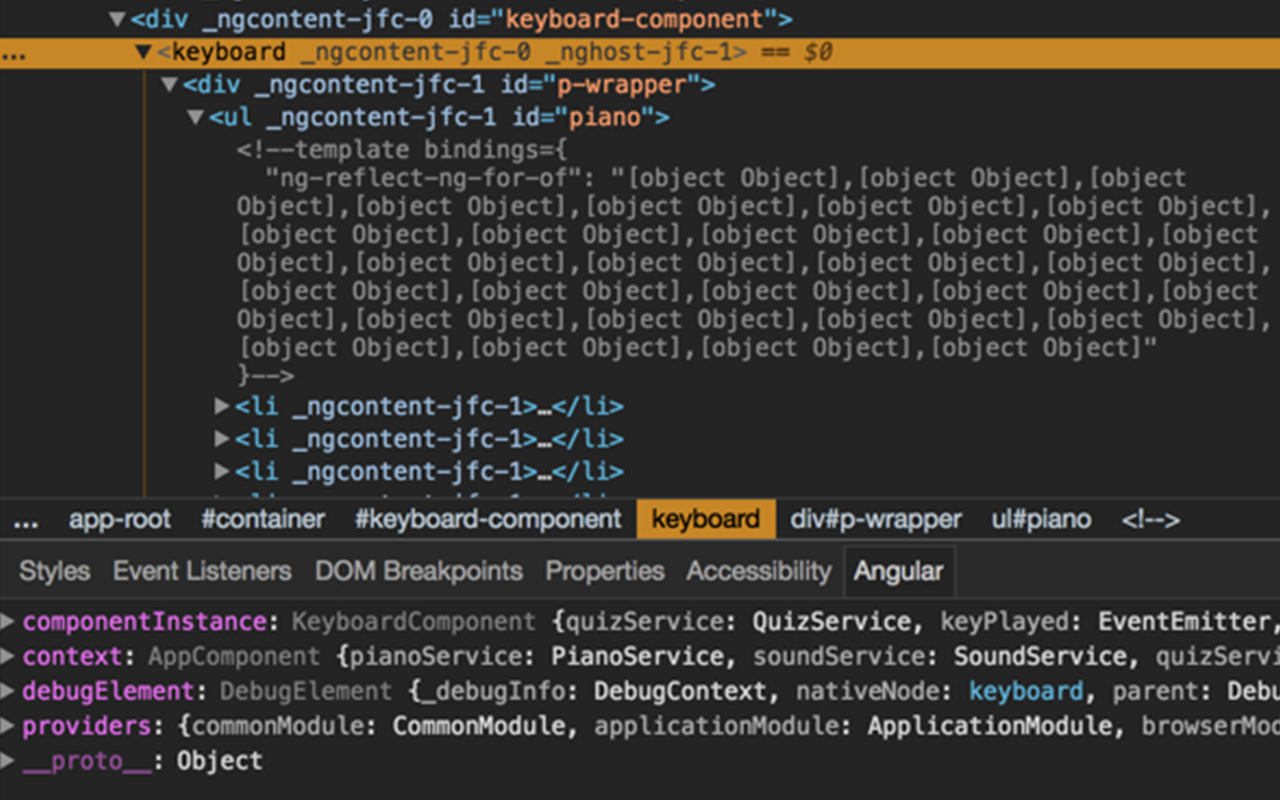Screen dimensions: 1280x800
Task: Click the DebugElement class name text
Action: pyautogui.click(x=306, y=691)
